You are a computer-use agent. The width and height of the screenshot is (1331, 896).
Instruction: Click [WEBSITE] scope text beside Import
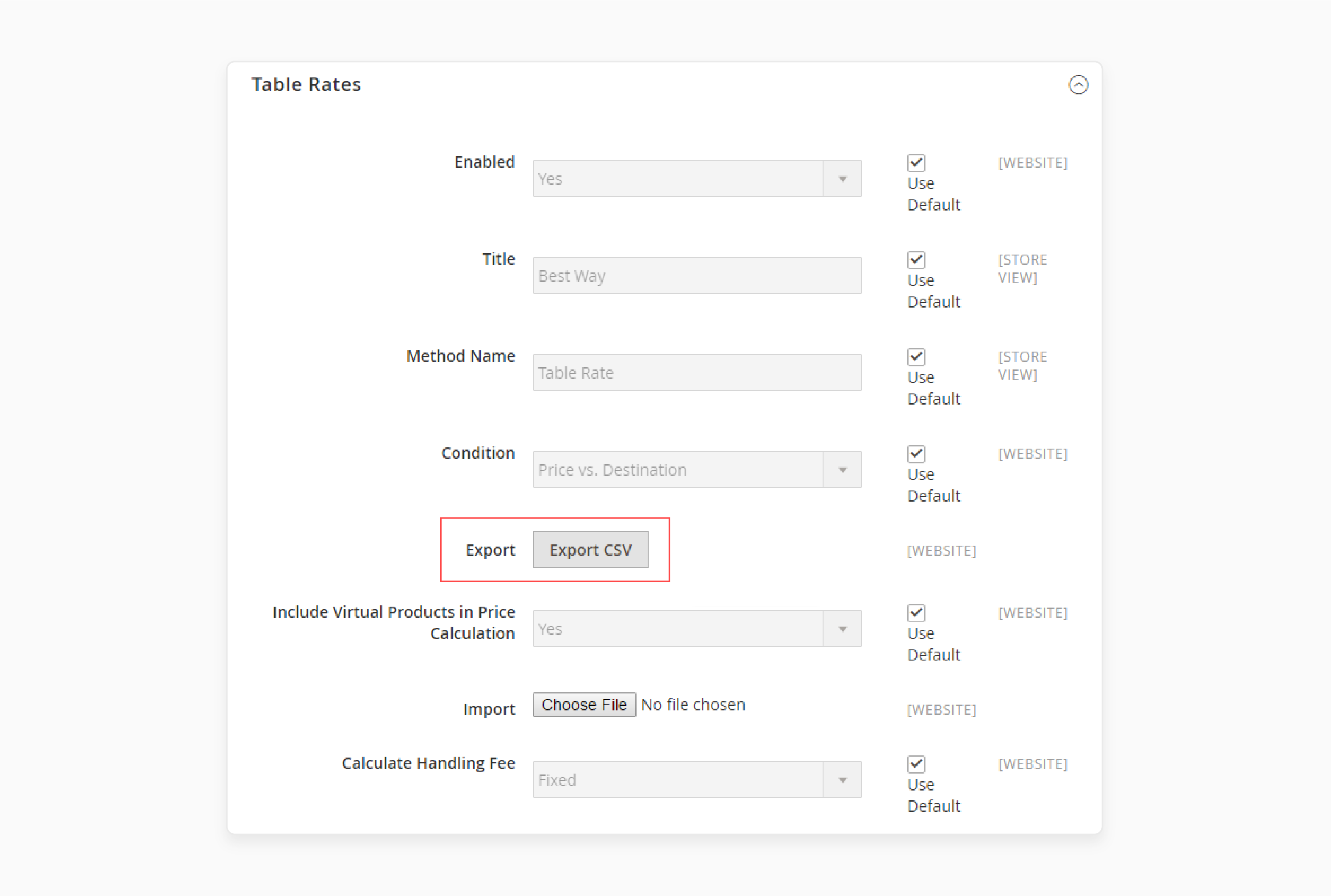941,710
